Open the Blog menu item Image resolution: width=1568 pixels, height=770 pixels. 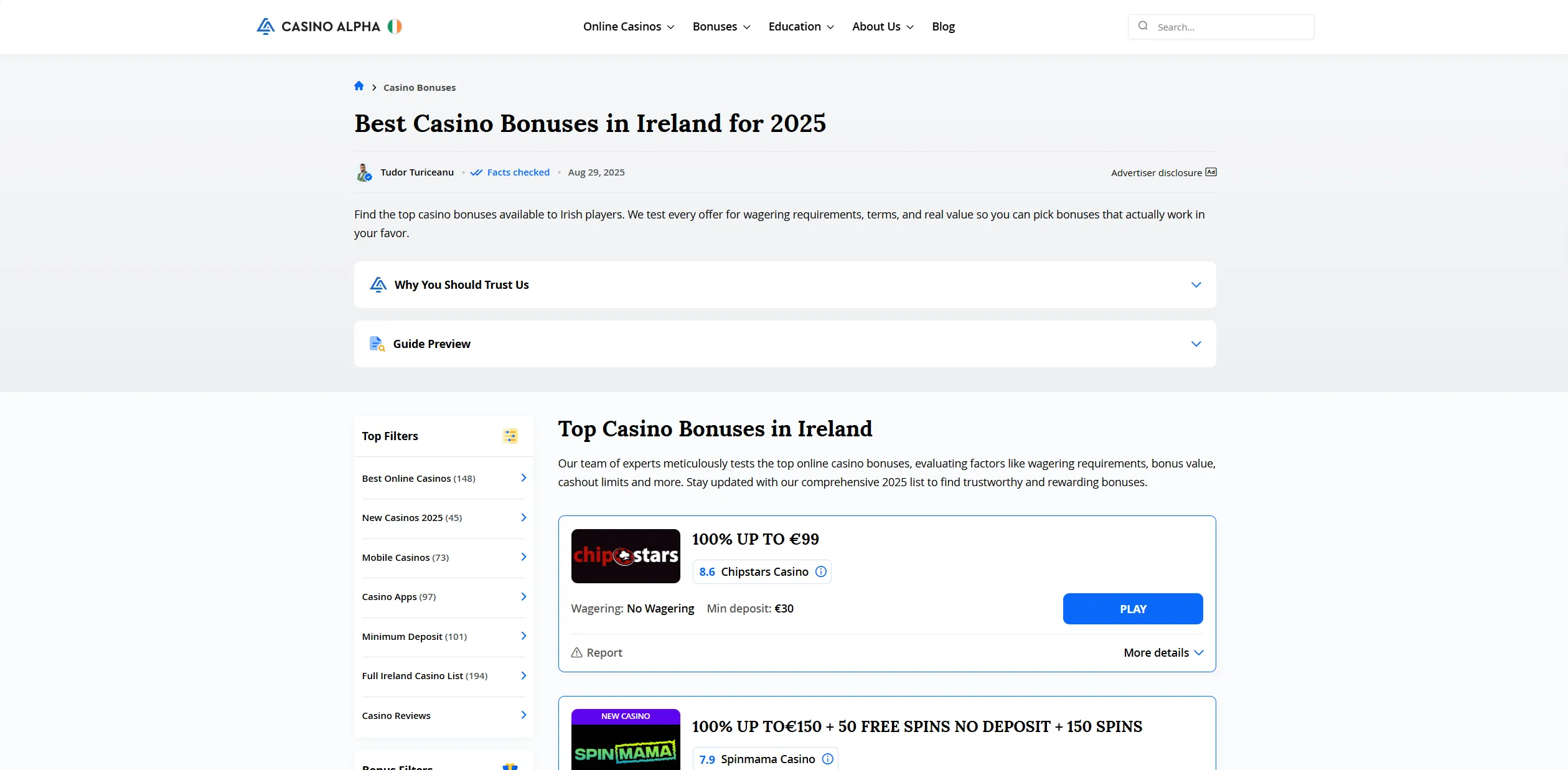(943, 27)
